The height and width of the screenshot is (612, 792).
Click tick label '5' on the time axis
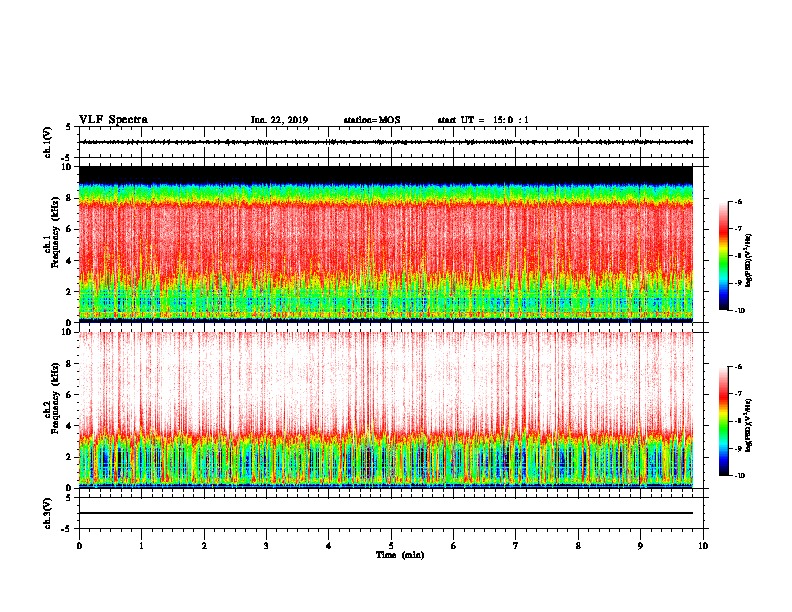[391, 546]
